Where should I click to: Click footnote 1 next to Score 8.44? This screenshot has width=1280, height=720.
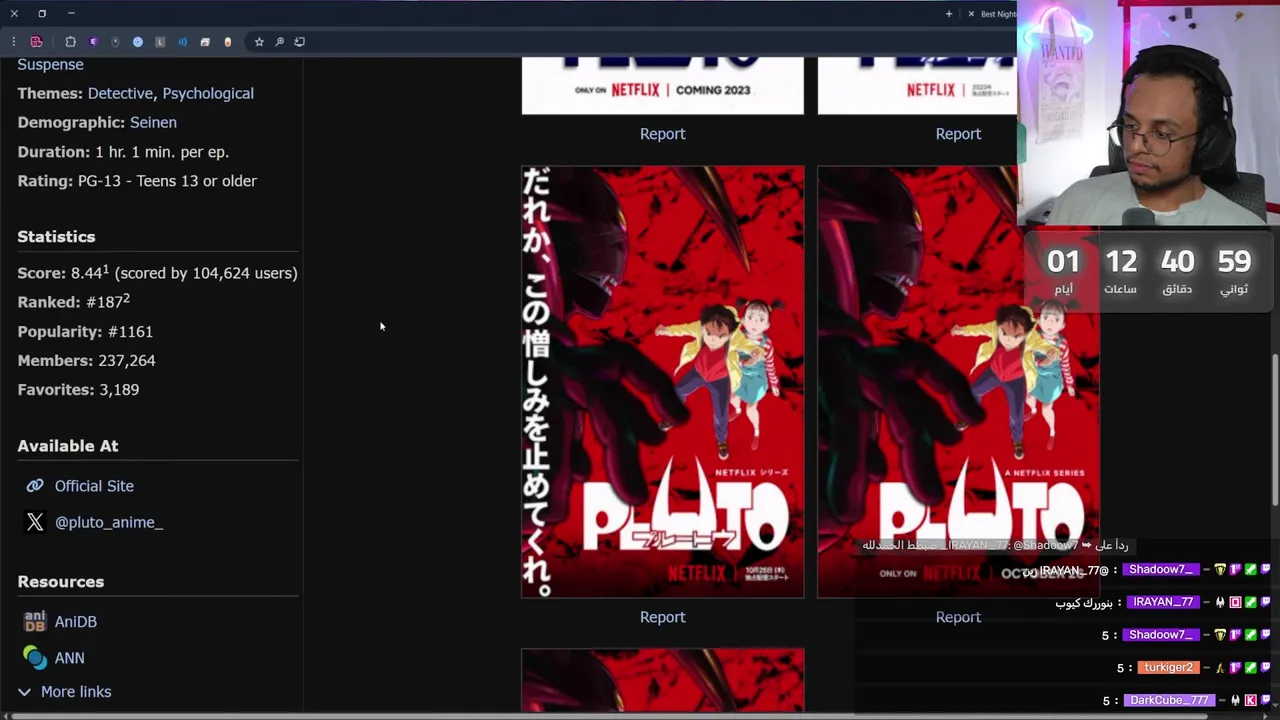pos(106,268)
